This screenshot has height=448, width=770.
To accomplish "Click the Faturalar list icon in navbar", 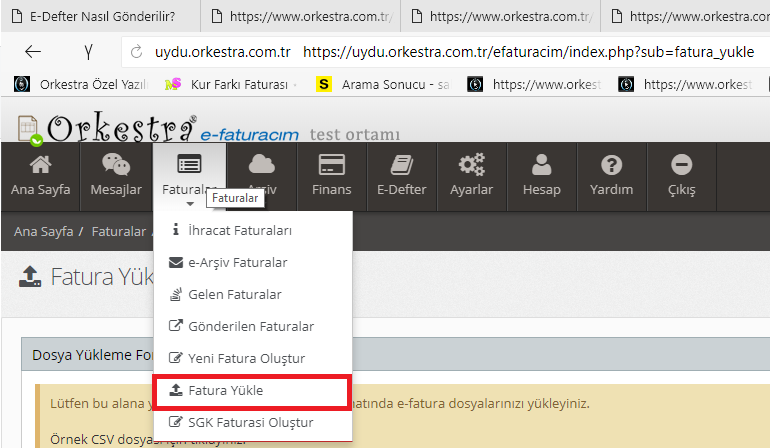I will tap(190, 165).
